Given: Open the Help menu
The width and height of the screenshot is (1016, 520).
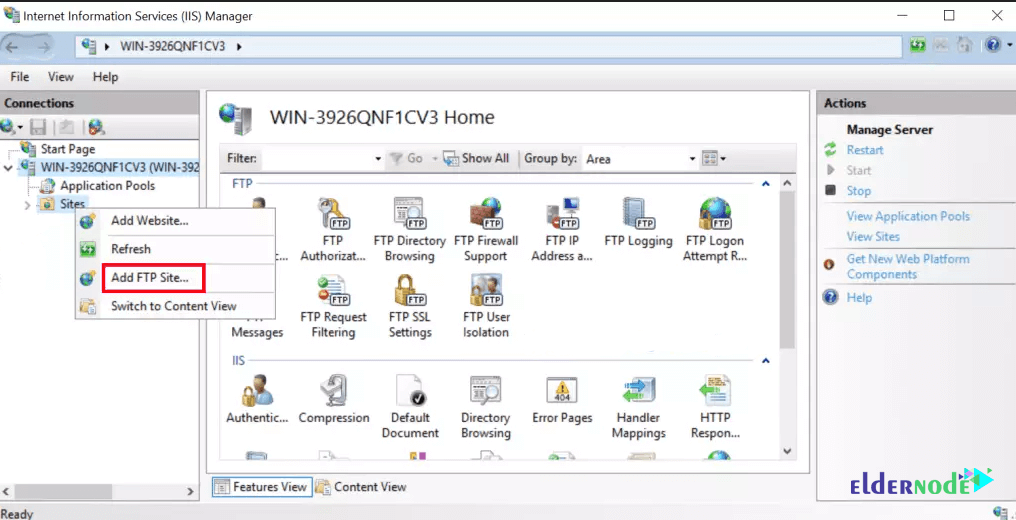Looking at the screenshot, I should [105, 77].
